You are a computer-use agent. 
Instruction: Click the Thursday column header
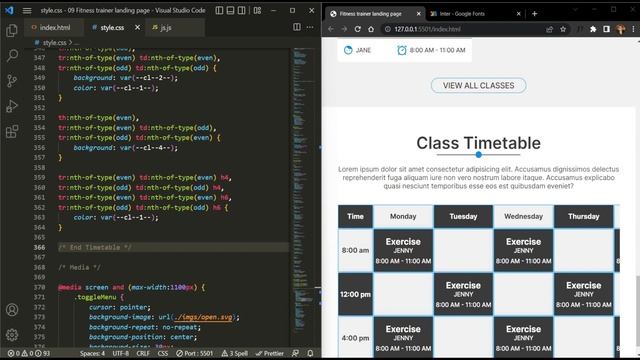click(x=584, y=216)
